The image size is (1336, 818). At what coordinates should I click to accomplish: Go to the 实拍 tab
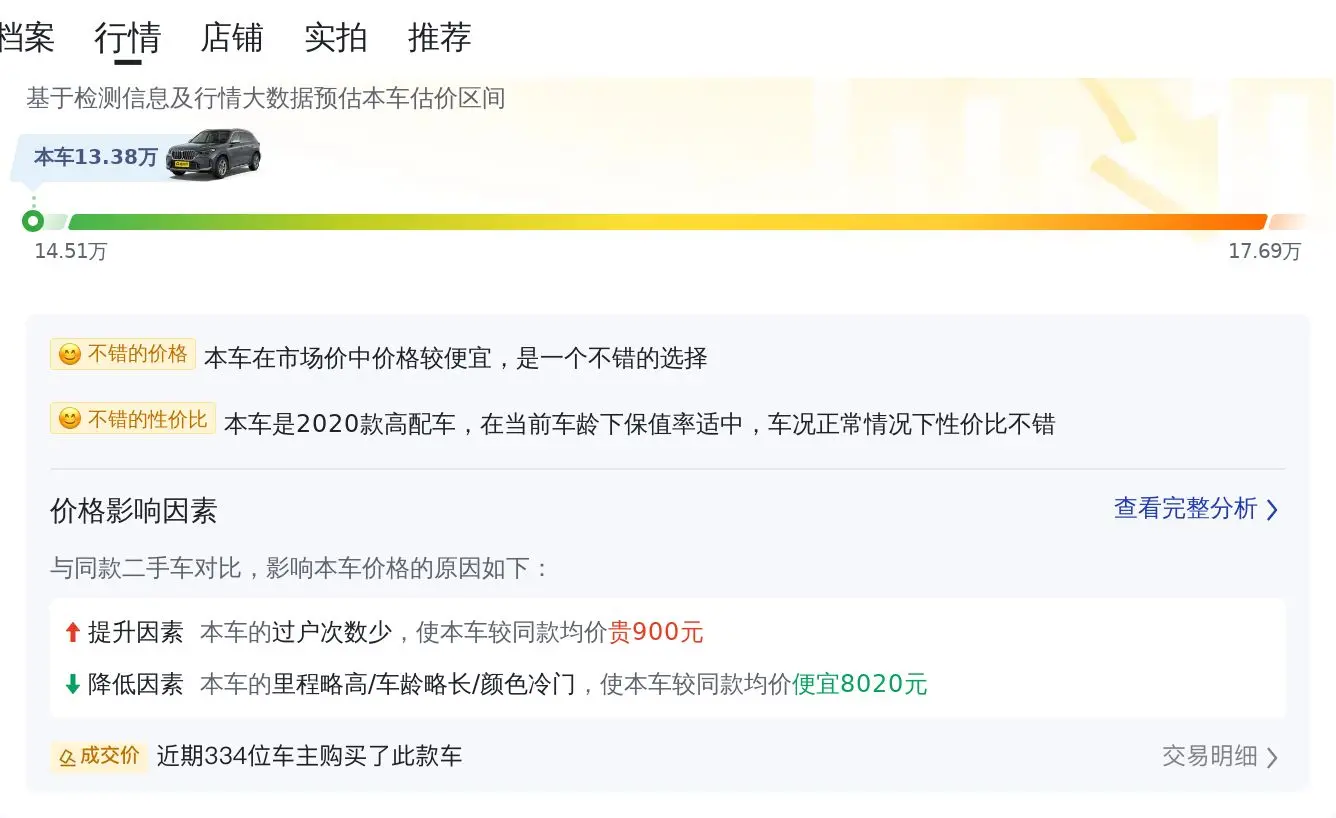pyautogui.click(x=336, y=38)
